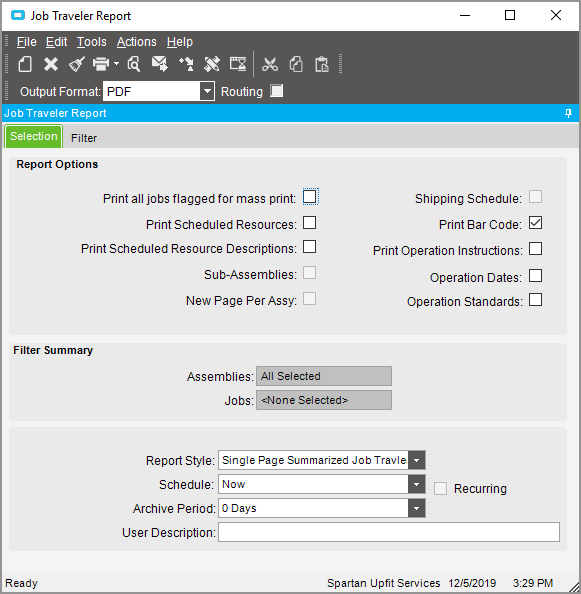
Task: Uncheck the Print Bar Code checkbox
Action: (535, 223)
